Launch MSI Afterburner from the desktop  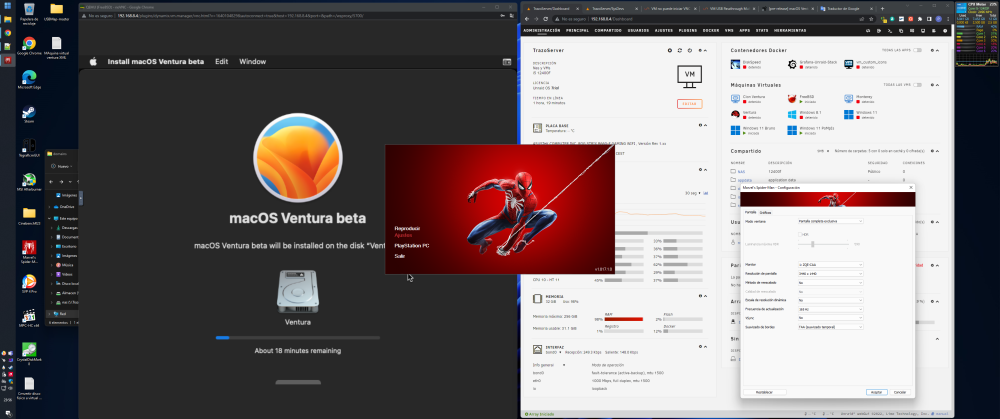(x=29, y=180)
